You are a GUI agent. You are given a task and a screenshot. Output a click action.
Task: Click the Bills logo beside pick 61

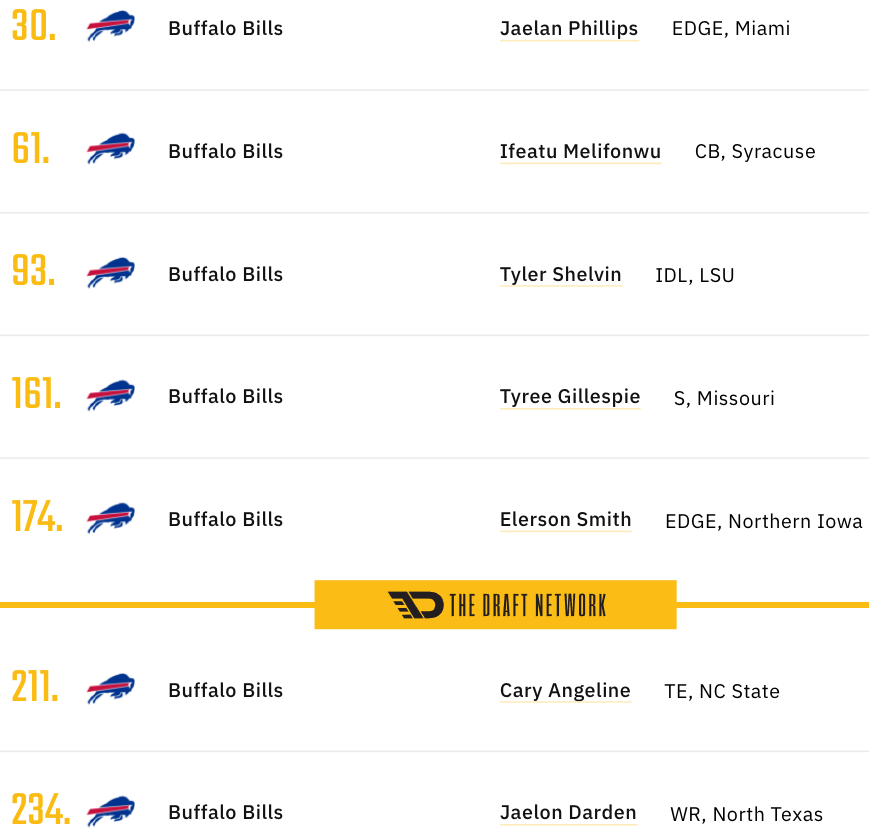tap(111, 148)
